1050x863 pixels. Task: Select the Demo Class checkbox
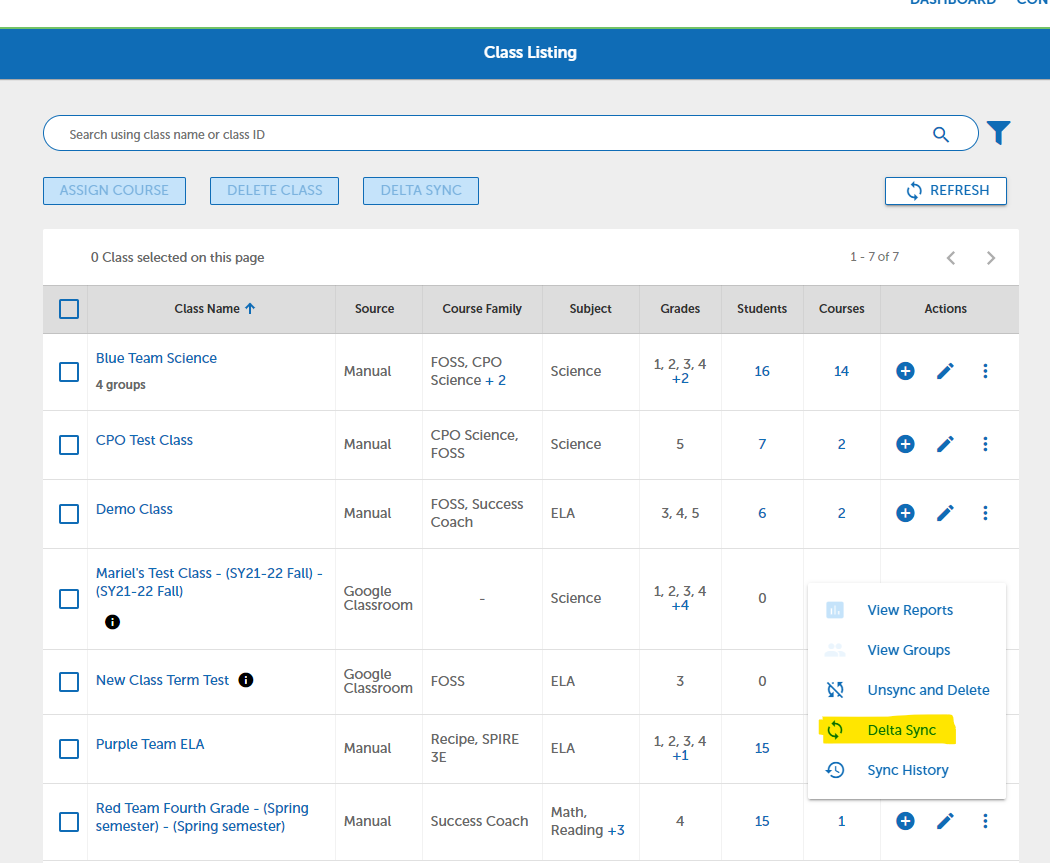[x=69, y=514]
